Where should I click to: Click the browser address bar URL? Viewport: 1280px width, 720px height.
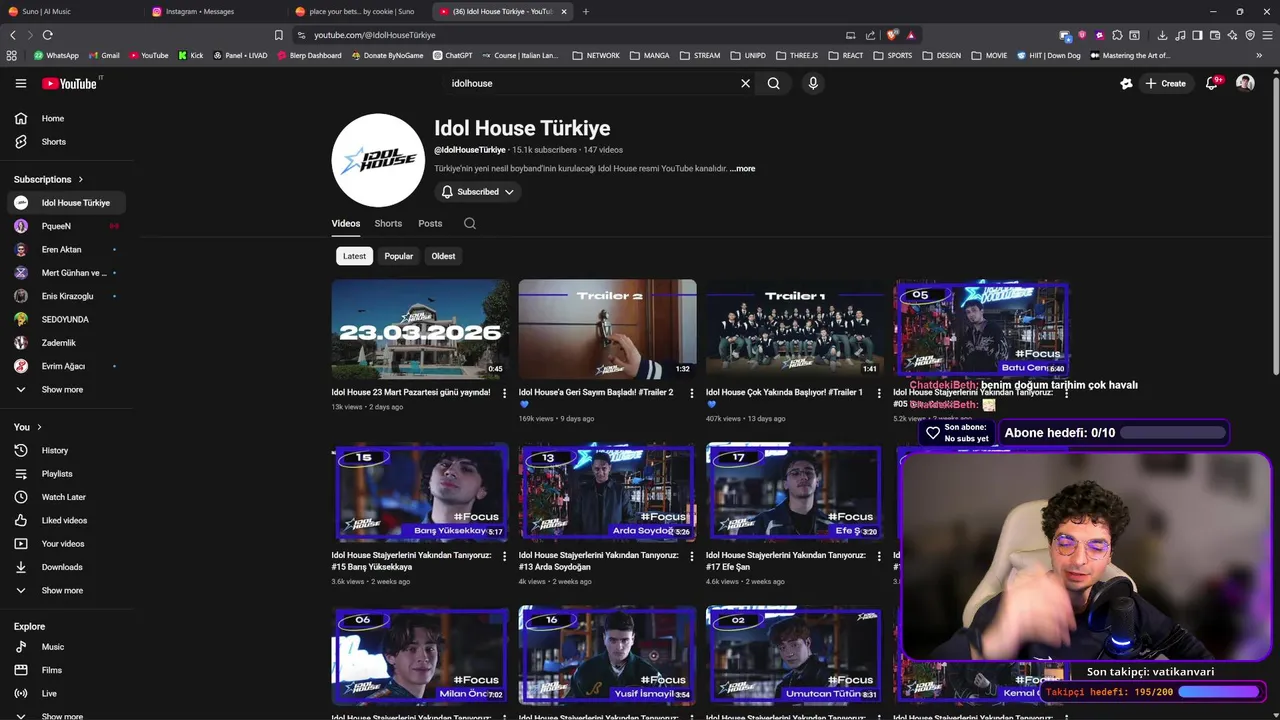(x=375, y=35)
